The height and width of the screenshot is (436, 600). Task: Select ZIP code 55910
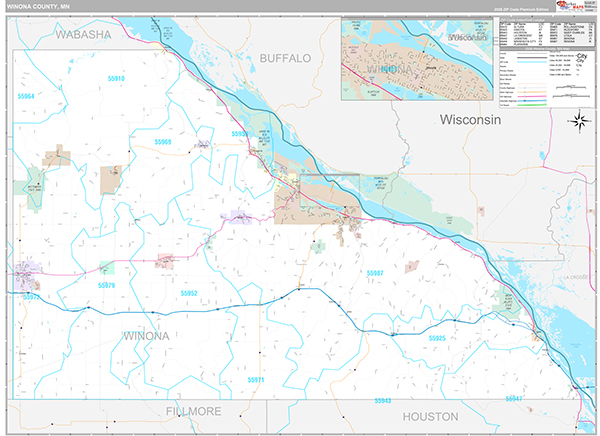tap(116, 78)
